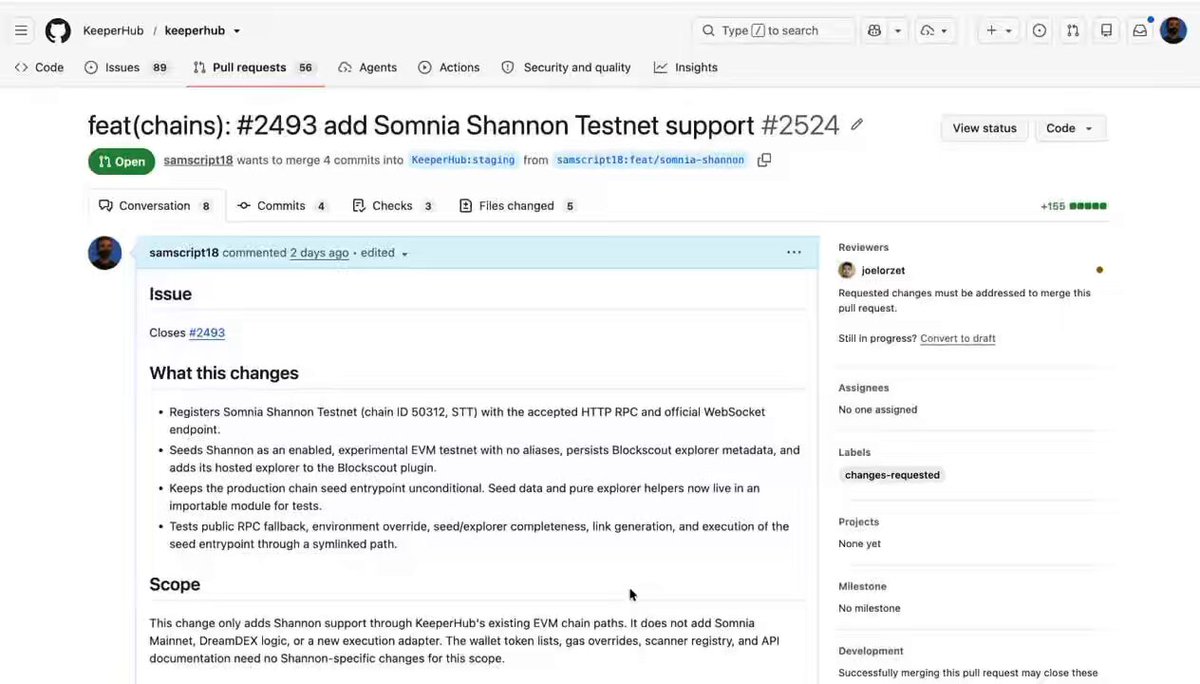Go to GitHub home via the Octocat logo
Viewport: 1200px width, 684px height.
[x=58, y=31]
